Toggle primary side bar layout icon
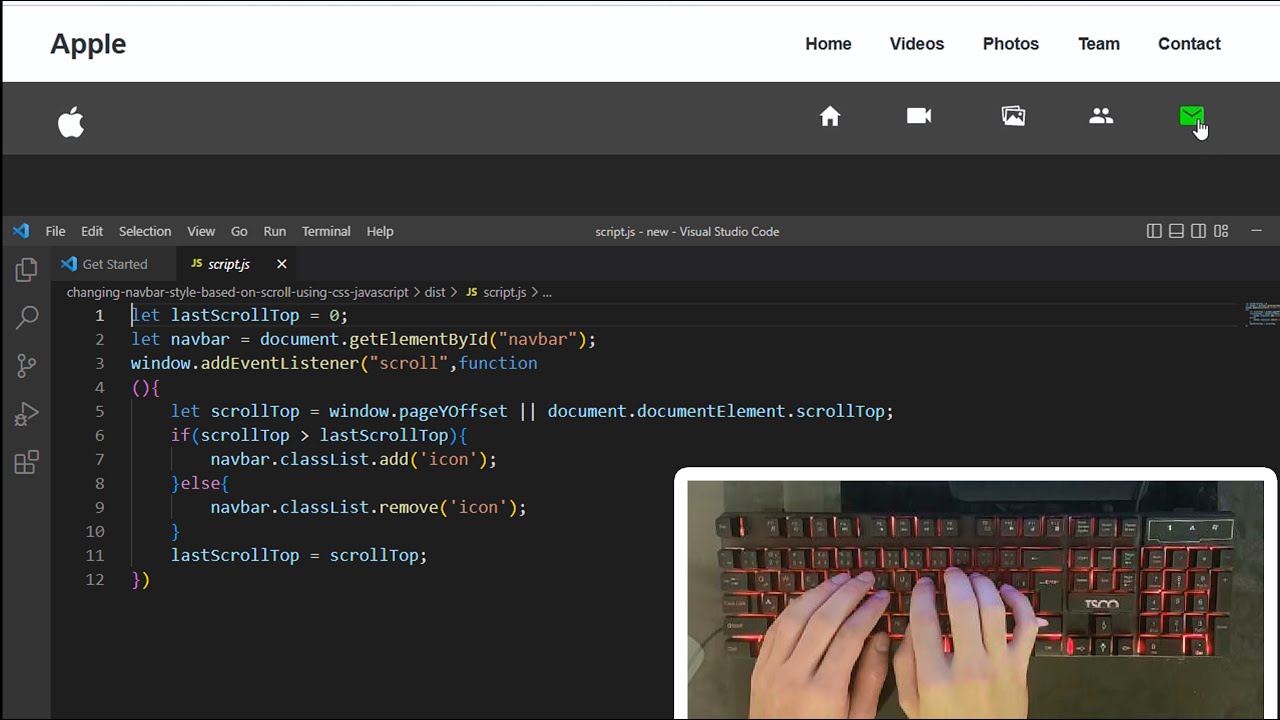Image resolution: width=1280 pixels, height=720 pixels. 1154,231
